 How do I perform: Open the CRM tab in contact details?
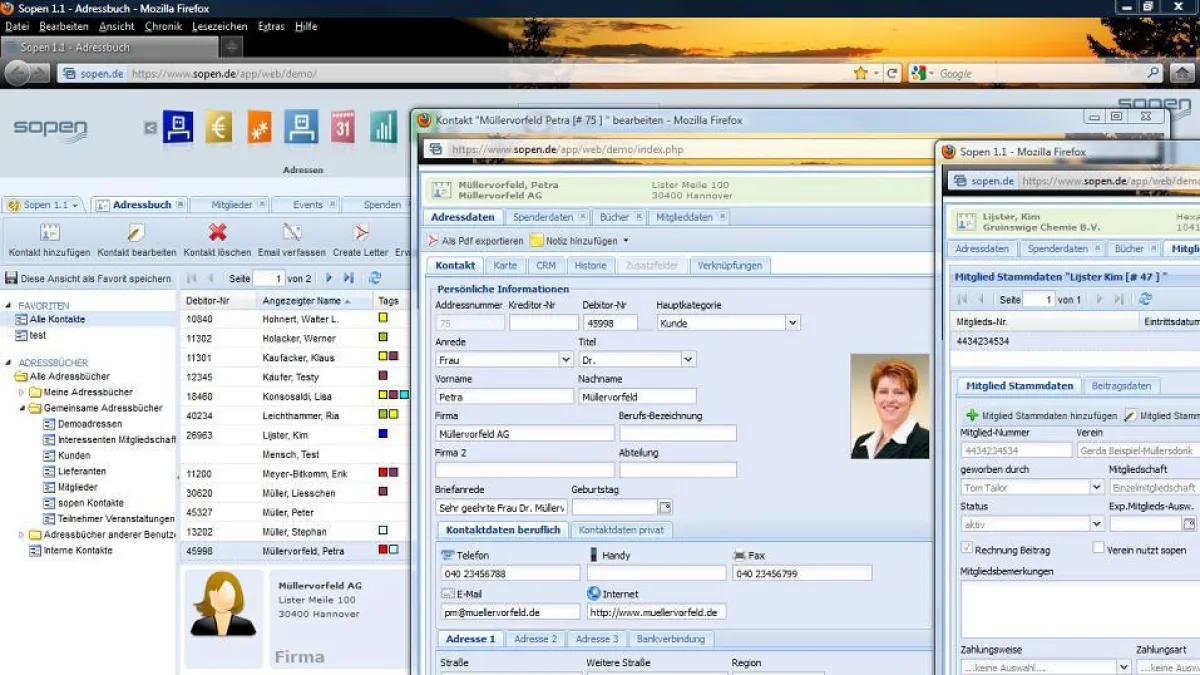click(550, 265)
